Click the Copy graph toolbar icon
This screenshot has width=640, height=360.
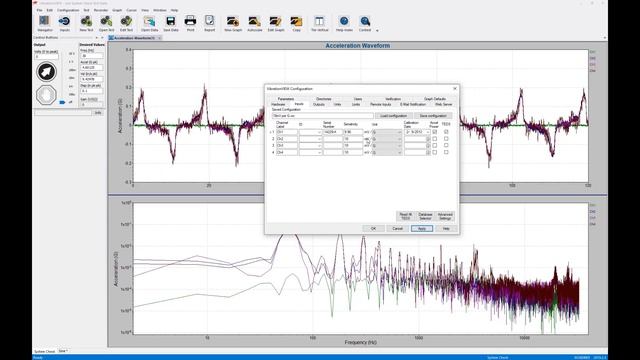click(x=296, y=24)
